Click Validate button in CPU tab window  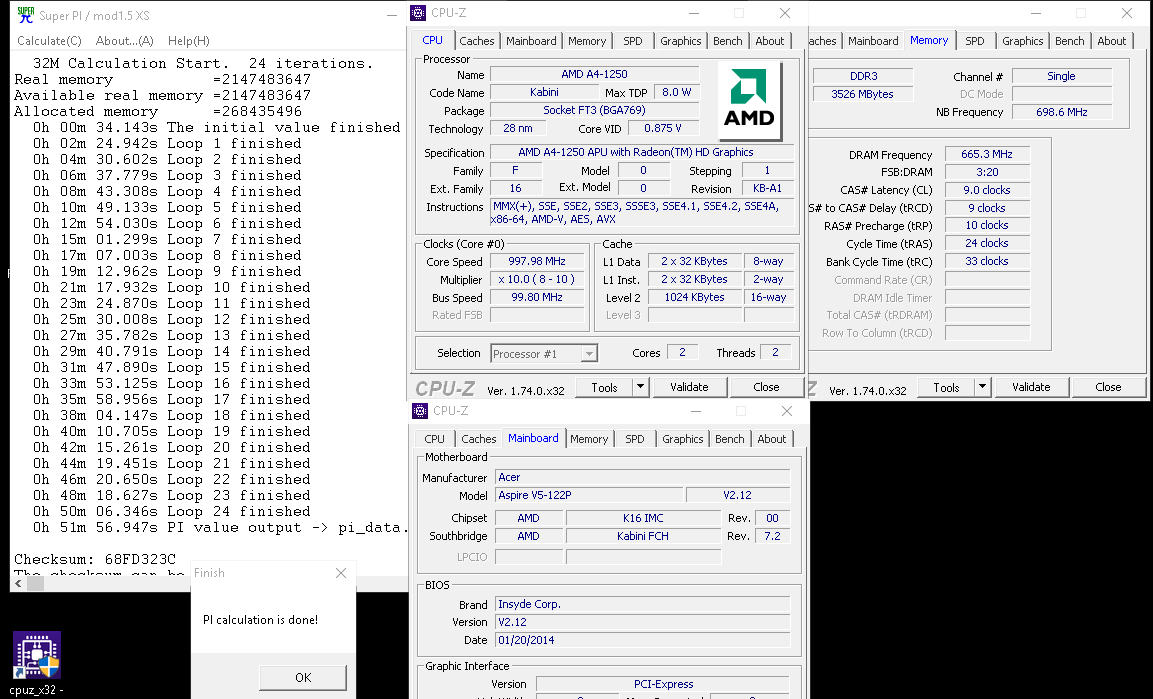[689, 387]
